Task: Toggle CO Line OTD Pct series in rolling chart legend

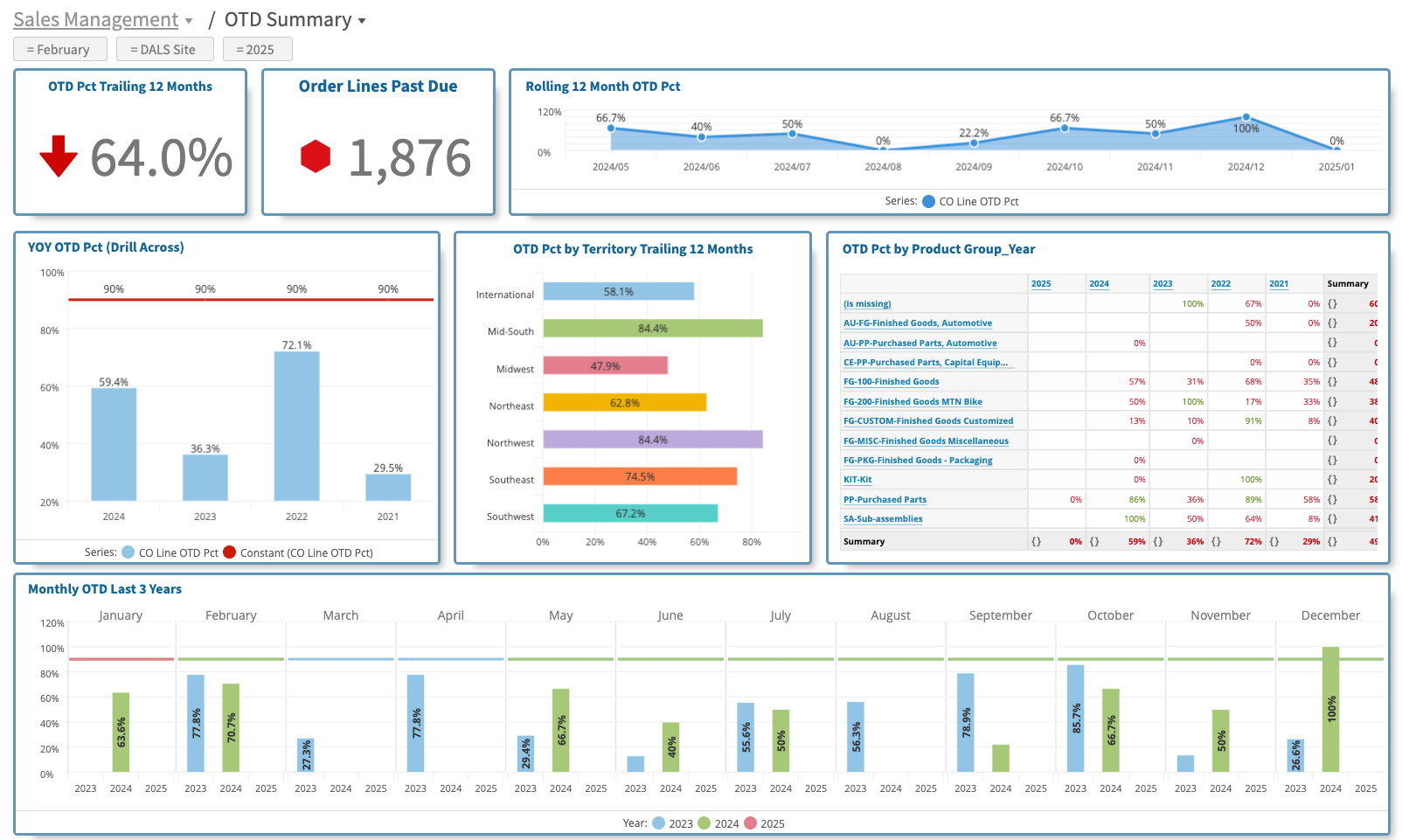Action: (968, 202)
